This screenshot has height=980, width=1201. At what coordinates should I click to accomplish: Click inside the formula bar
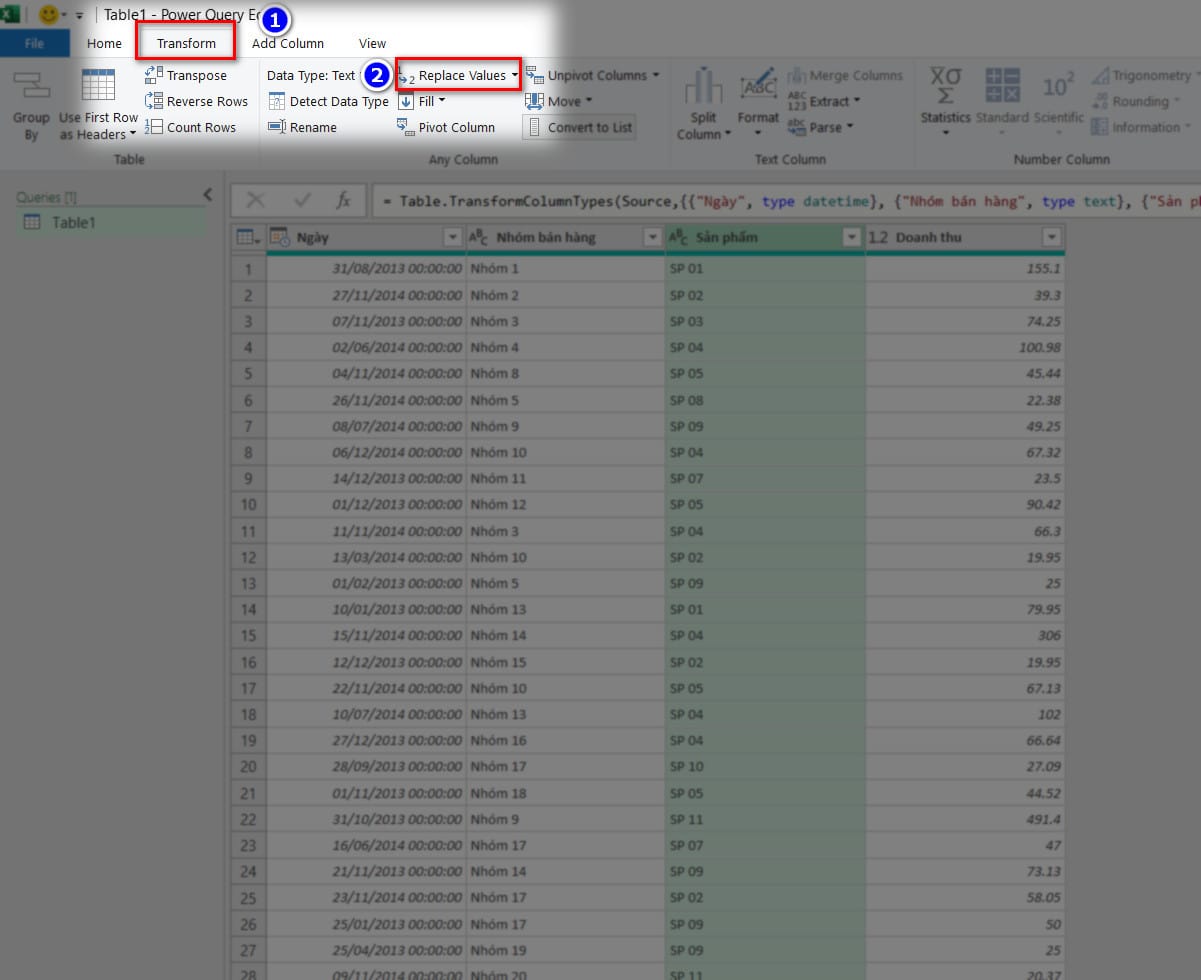[x=780, y=201]
